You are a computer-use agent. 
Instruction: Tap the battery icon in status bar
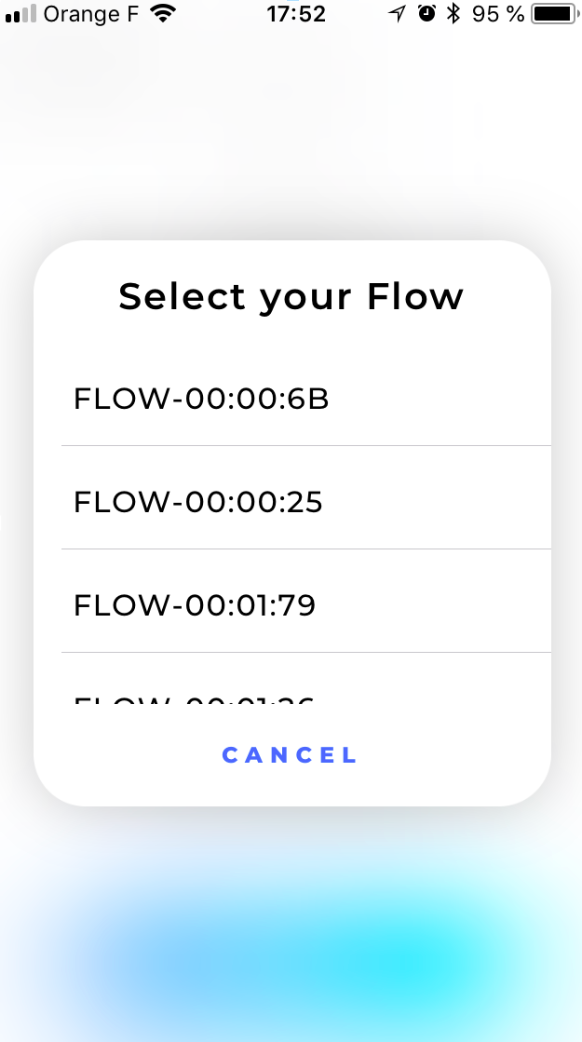click(555, 13)
